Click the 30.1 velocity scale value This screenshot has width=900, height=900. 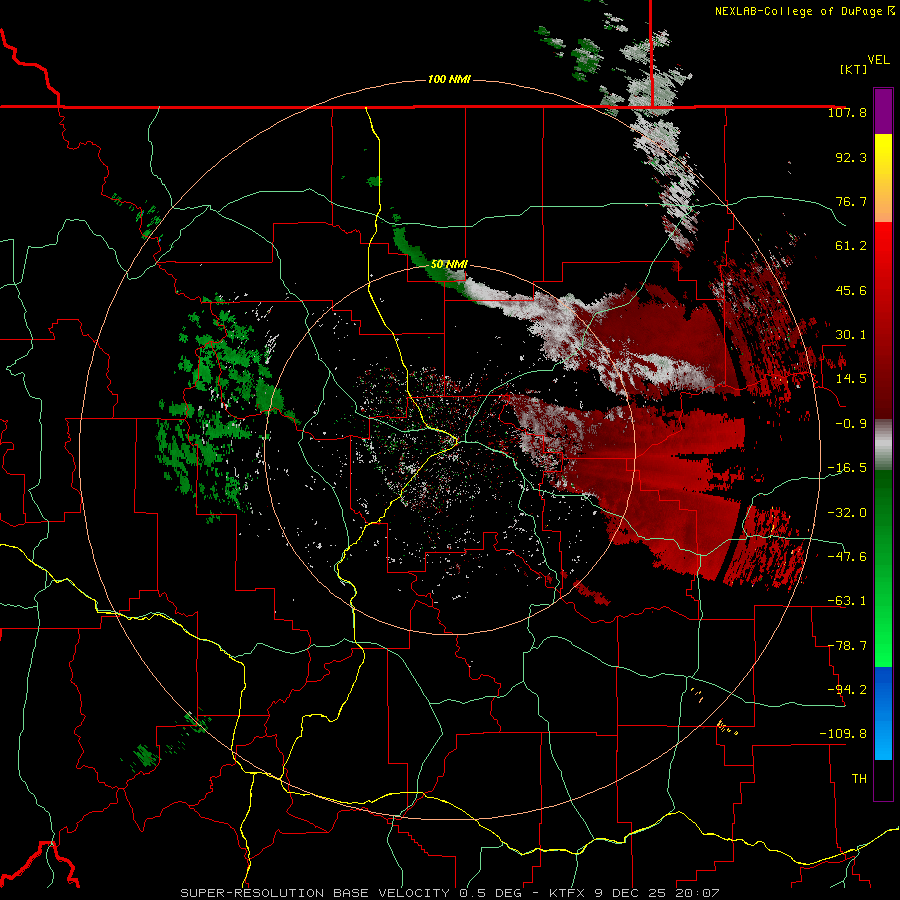[x=851, y=335]
